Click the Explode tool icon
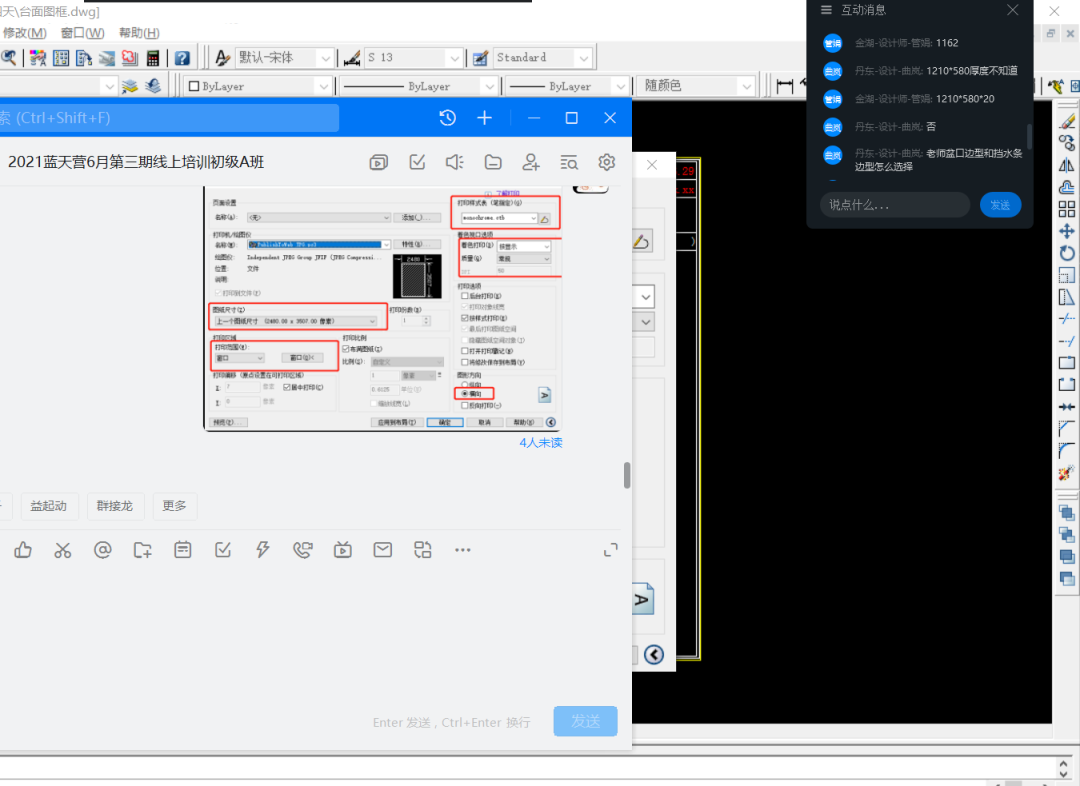Viewport: 1080px width, 786px height. click(x=1066, y=472)
